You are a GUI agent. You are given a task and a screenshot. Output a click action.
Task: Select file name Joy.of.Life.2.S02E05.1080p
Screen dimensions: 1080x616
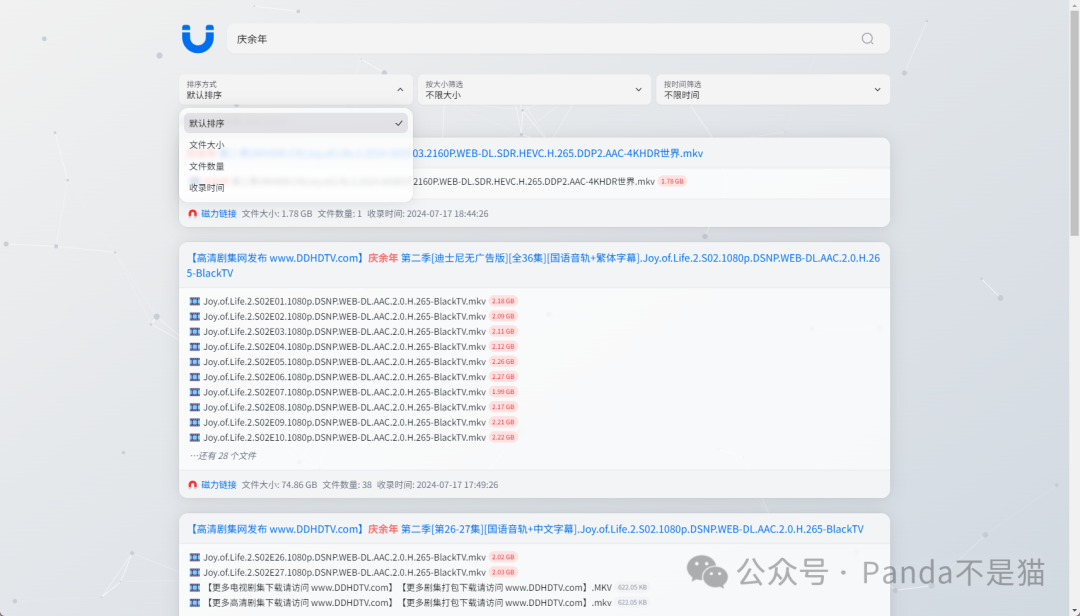click(344, 362)
